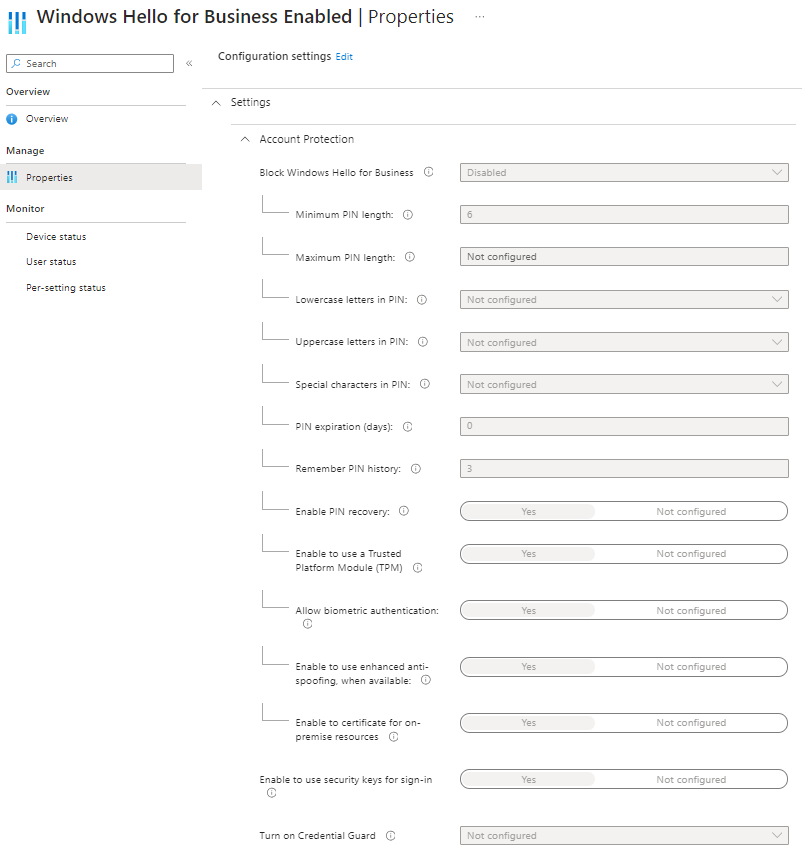
Task: Open the Lowercase letters in PIN dropdown
Action: [x=624, y=299]
